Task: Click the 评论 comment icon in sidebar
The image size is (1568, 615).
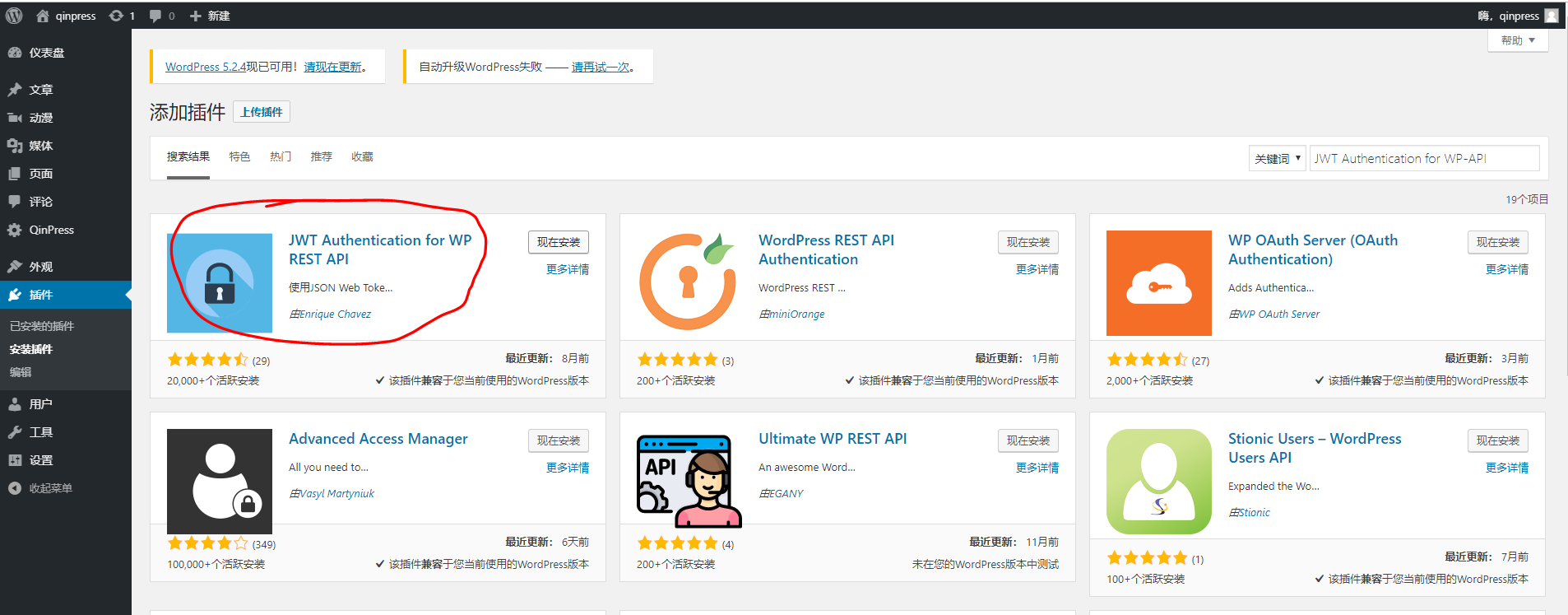Action: (x=15, y=202)
